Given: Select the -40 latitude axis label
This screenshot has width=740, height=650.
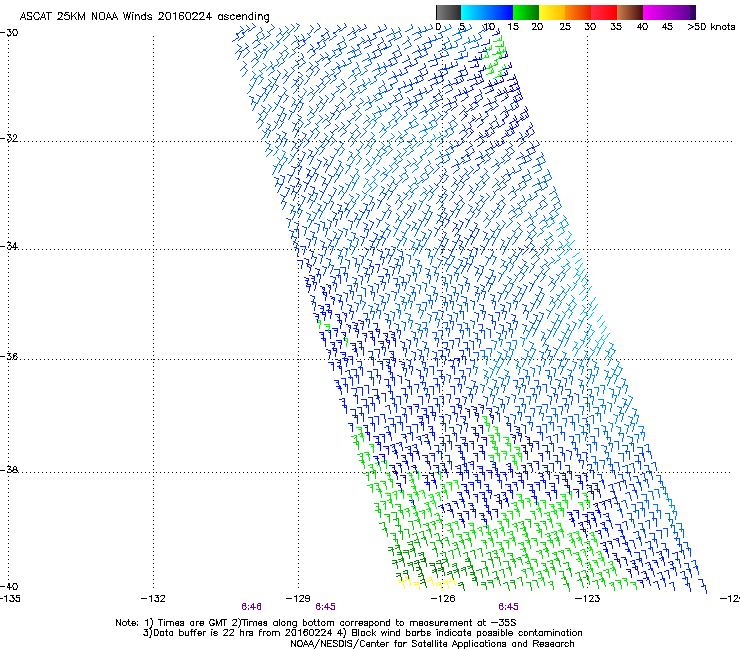Looking at the screenshot, I should (x=9, y=586).
